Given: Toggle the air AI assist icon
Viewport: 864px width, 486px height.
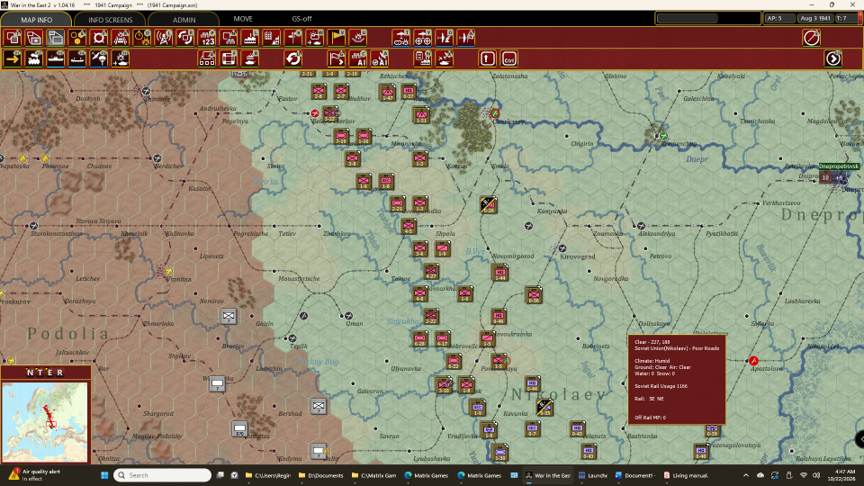Looking at the screenshot, I should (x=379, y=58).
